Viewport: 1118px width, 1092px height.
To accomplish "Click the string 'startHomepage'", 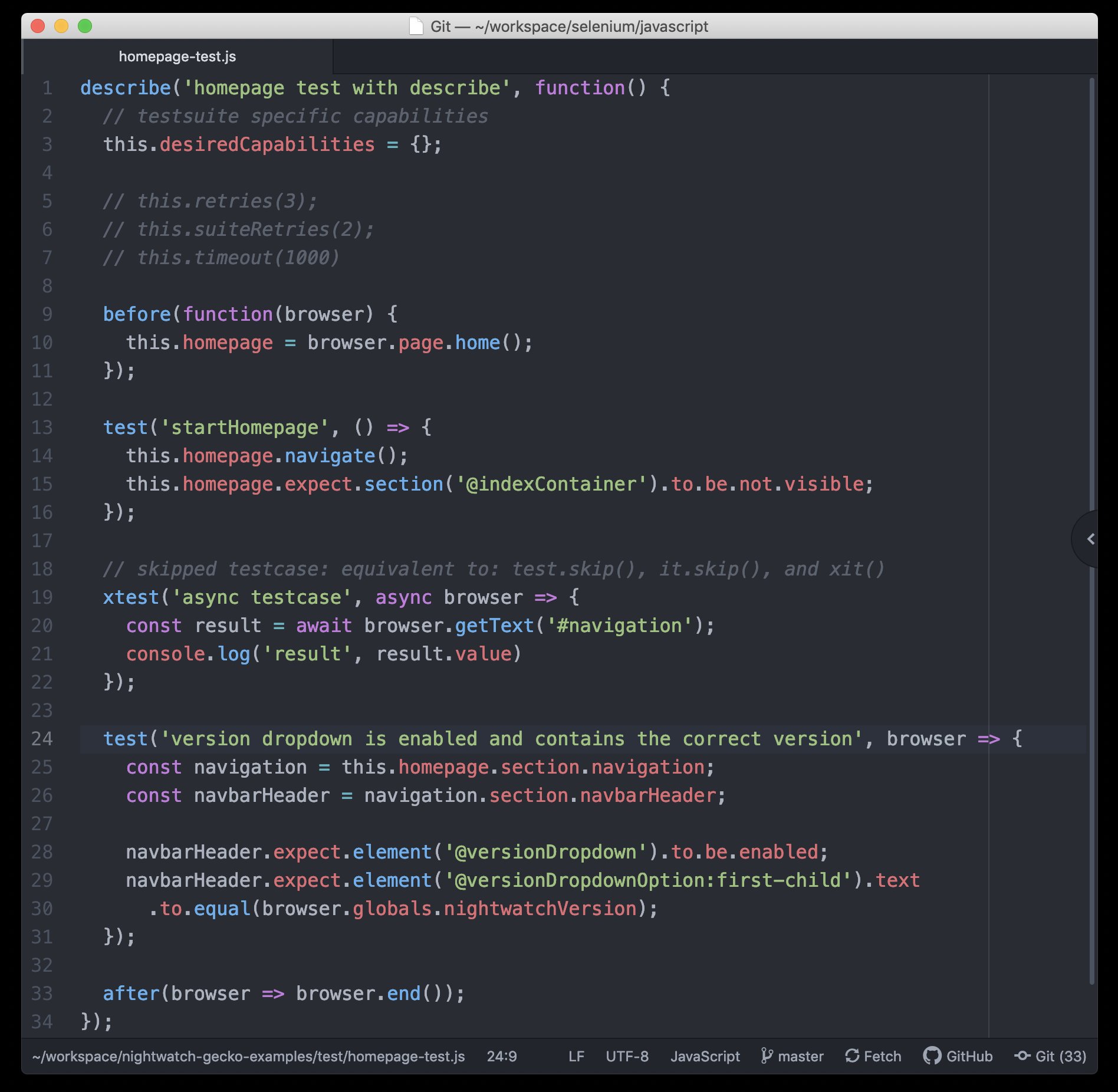I will pyautogui.click(x=244, y=427).
